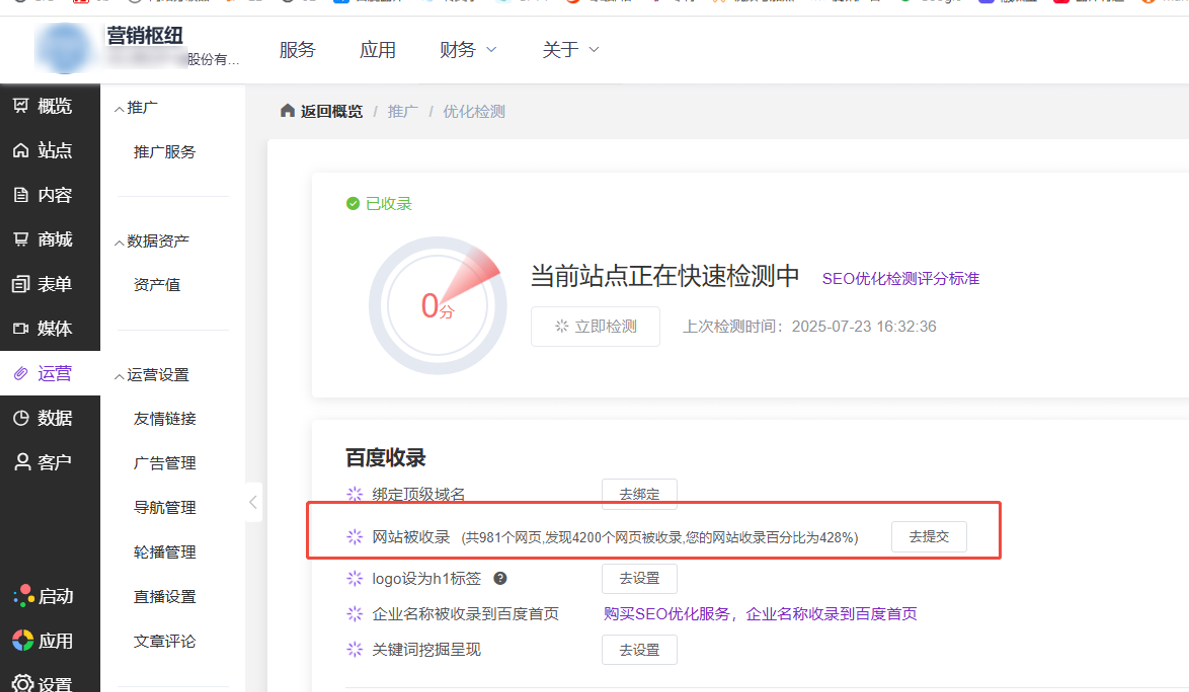Open the SEO优化检测评分标准 link

click(900, 278)
